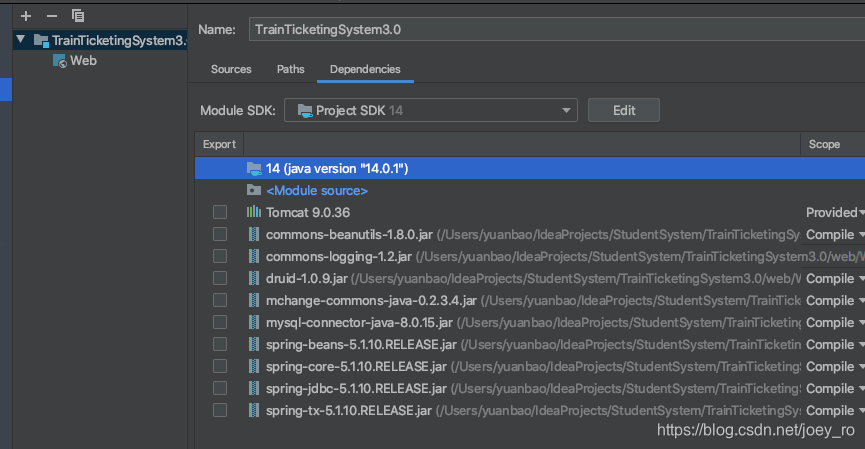Open Provided scope dropdown for Tomcat 9.0.36
Viewport: 865px width, 449px height.
click(x=835, y=212)
